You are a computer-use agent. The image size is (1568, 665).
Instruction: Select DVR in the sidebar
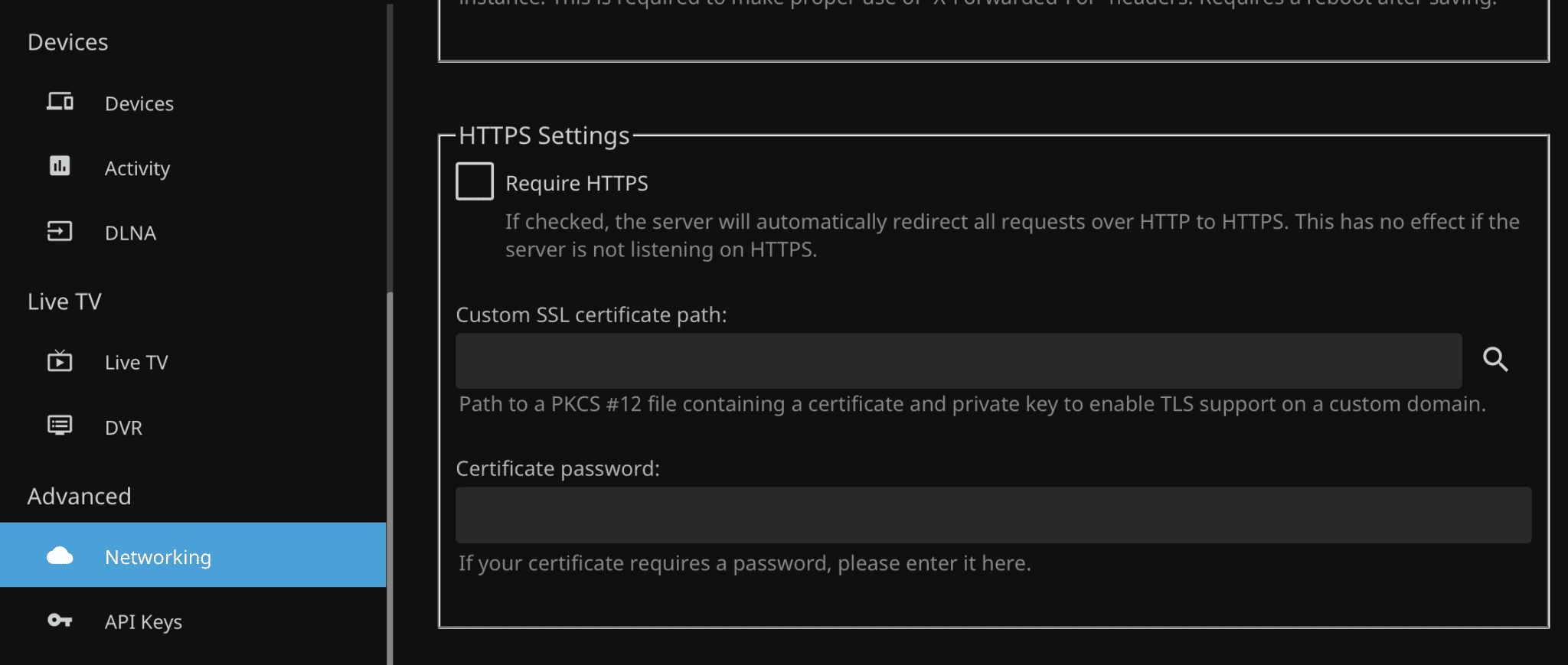pos(124,428)
